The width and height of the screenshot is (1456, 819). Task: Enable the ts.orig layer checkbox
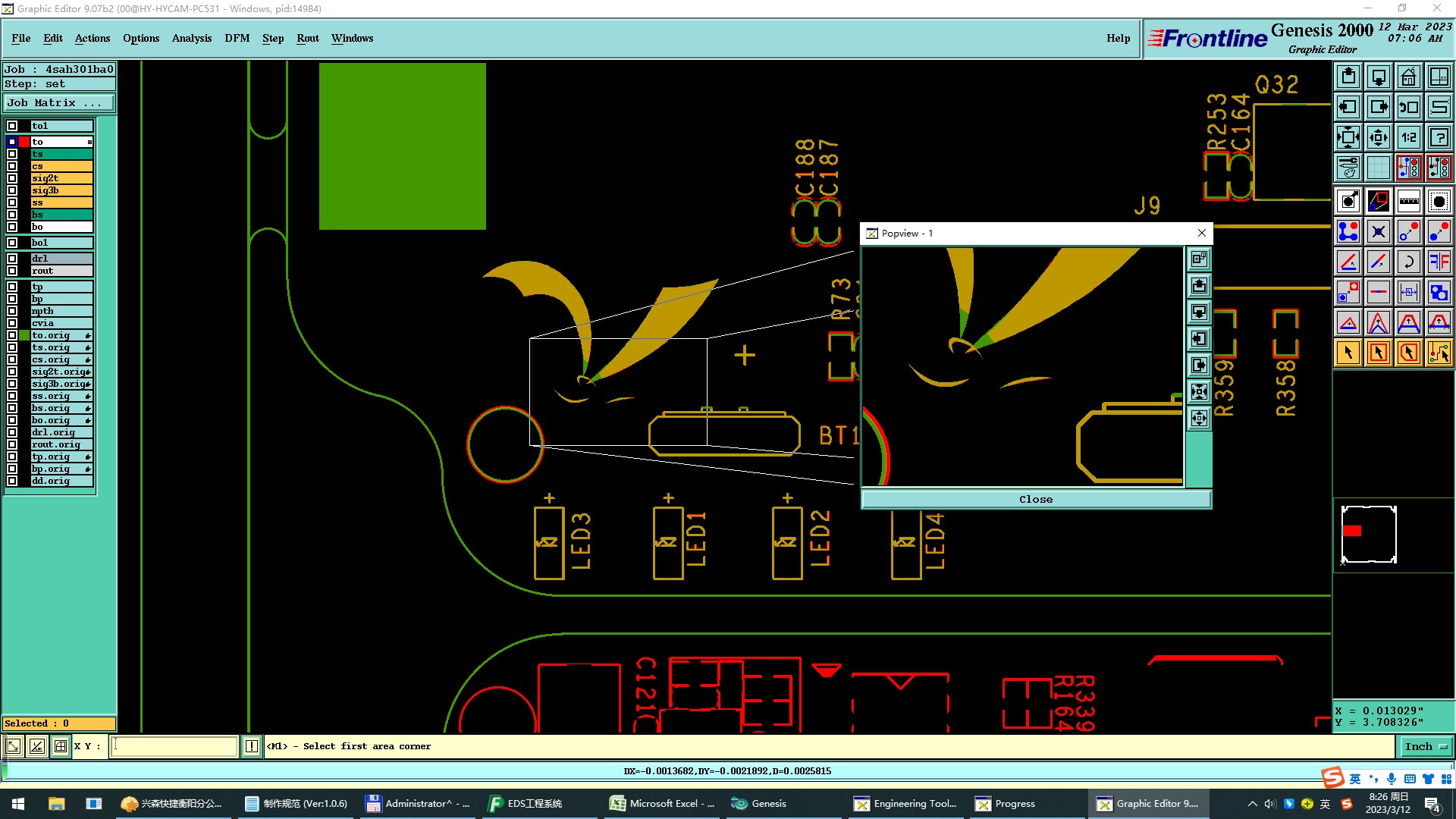coord(12,347)
